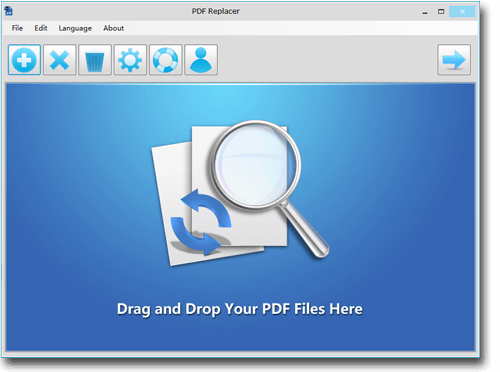Screen dimensions: 500x372
Task: Open help using the lifebuoy icon
Action: pyautogui.click(x=166, y=60)
